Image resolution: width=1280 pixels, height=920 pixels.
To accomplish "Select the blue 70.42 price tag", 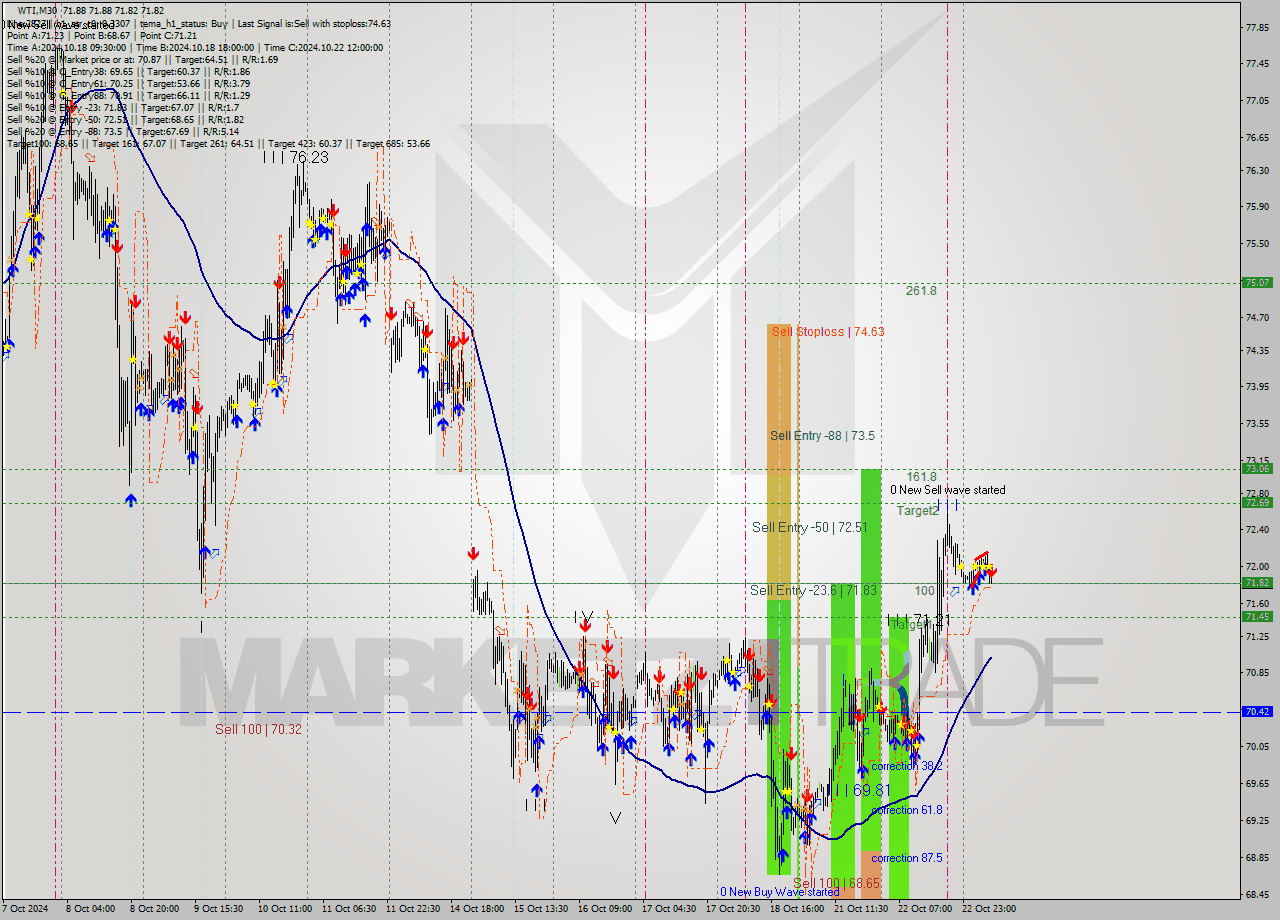I will 1257,711.
